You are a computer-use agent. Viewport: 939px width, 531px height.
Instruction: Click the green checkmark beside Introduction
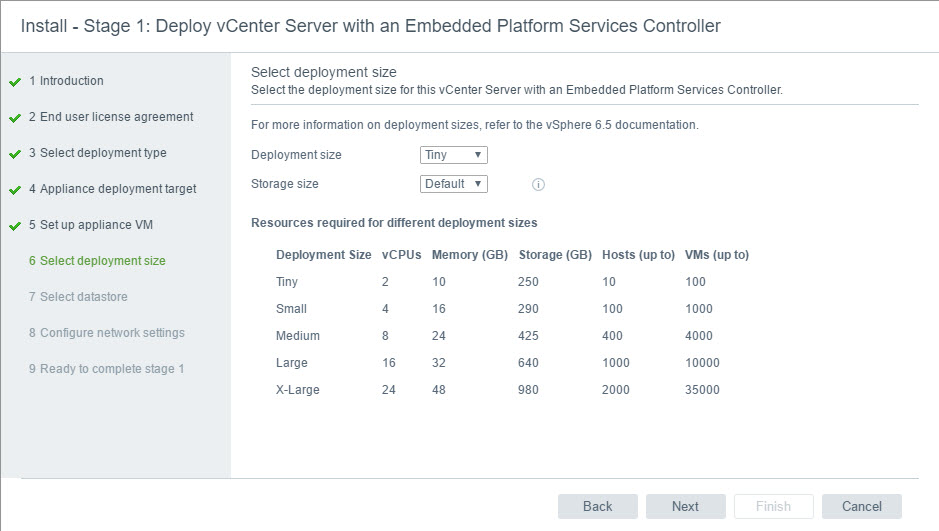click(15, 82)
